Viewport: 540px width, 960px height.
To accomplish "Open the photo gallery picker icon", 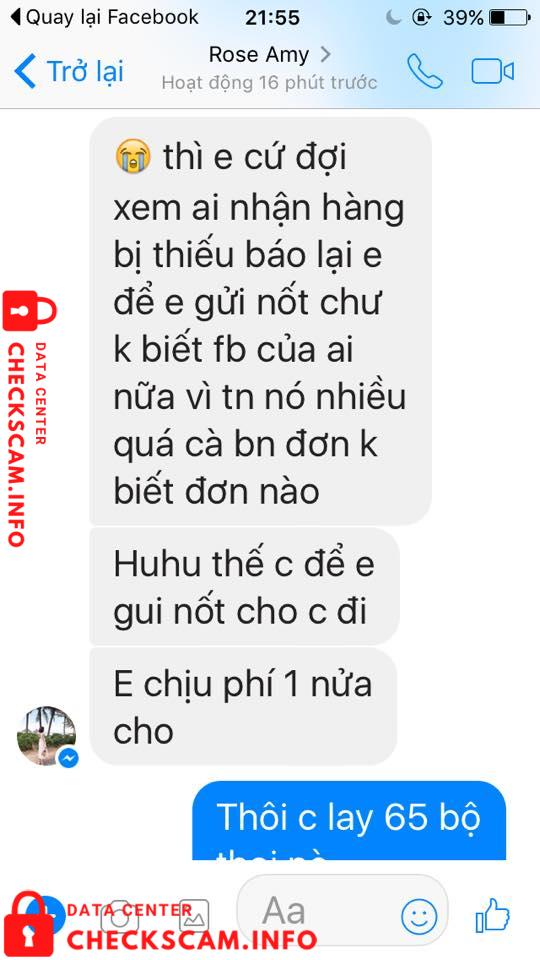I will 194,915.
